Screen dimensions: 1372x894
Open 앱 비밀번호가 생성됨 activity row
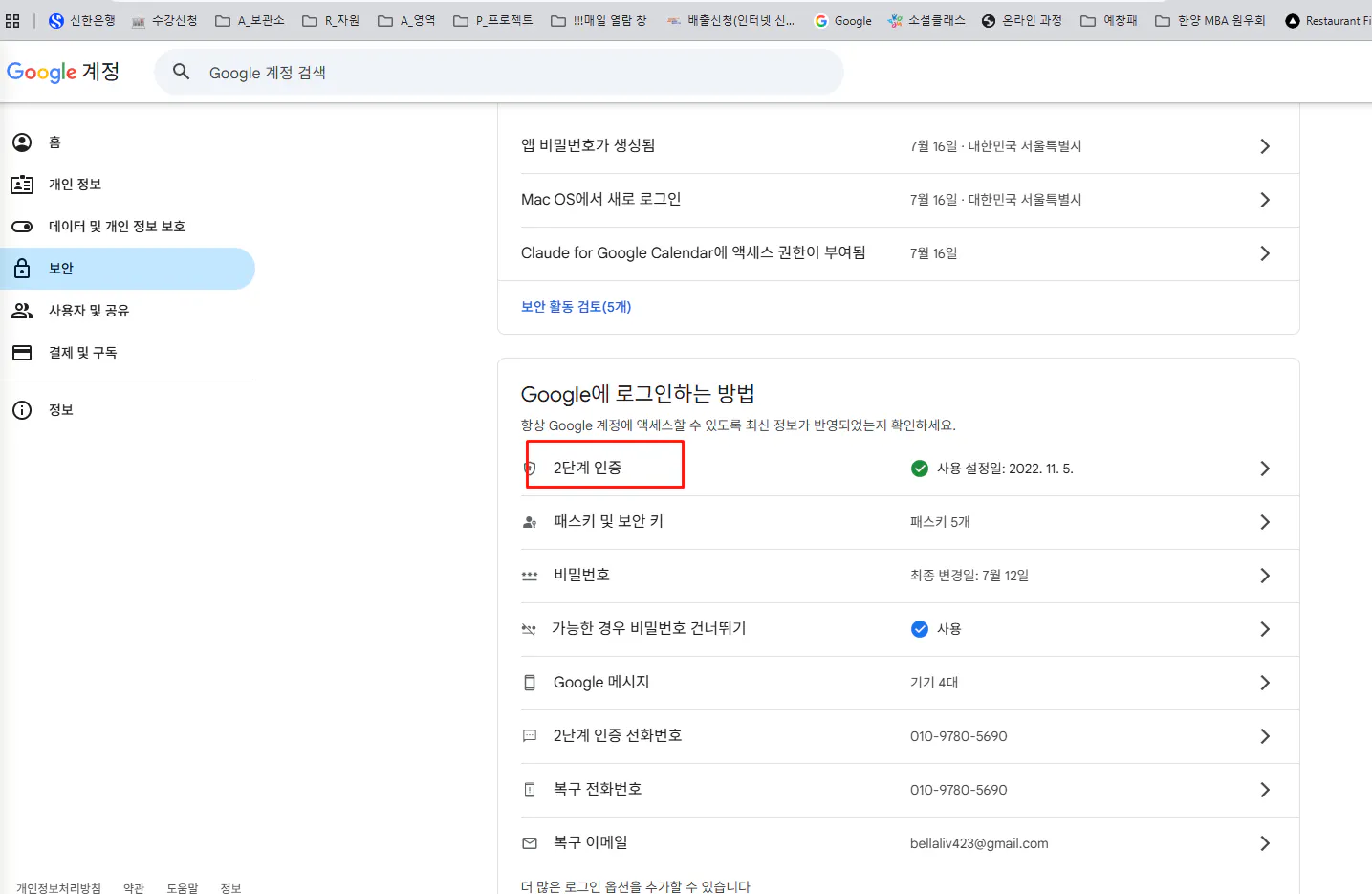pyautogui.click(x=899, y=146)
